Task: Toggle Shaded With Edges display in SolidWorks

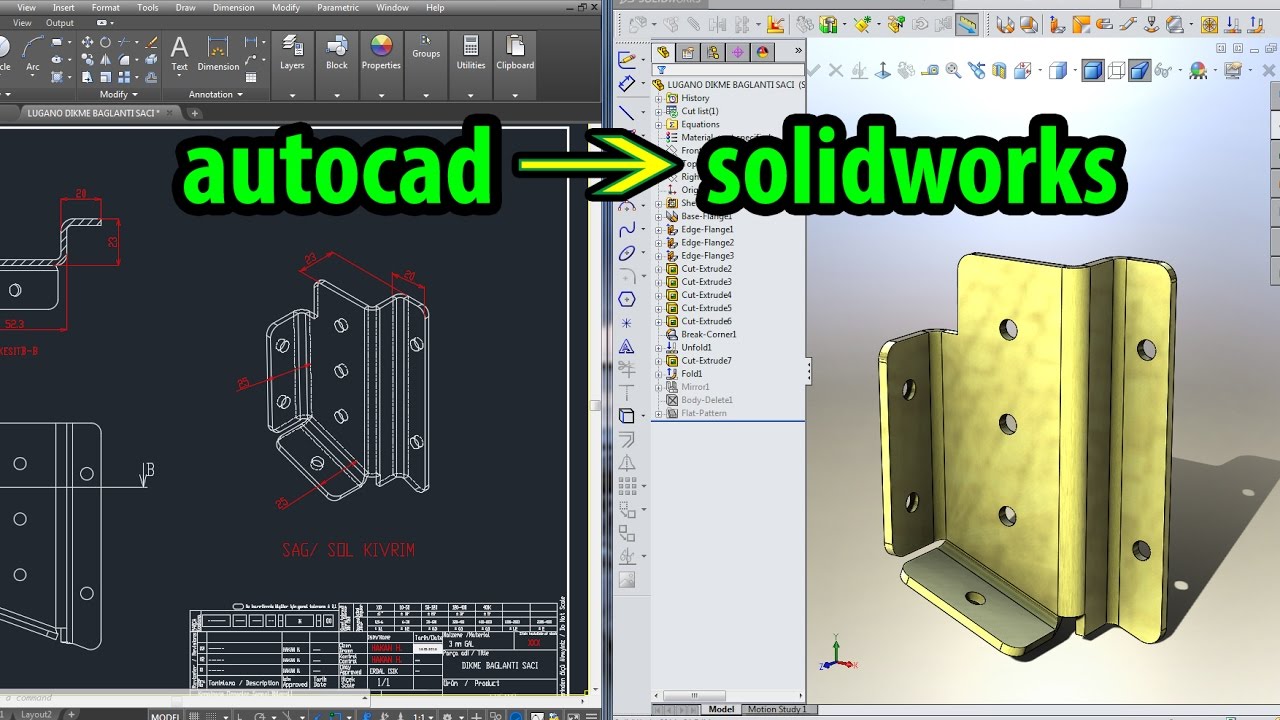Action: tap(1093, 70)
